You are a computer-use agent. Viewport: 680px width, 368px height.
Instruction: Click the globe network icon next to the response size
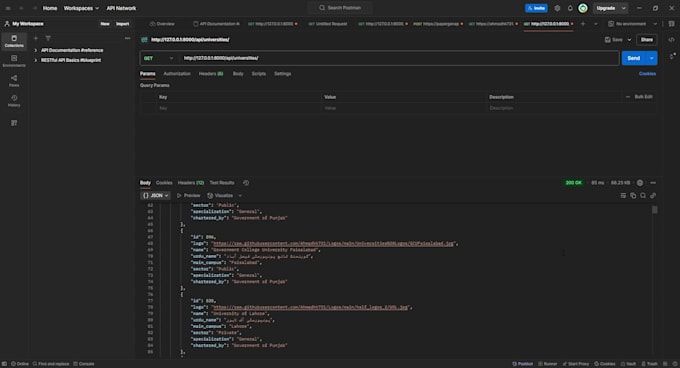(x=640, y=183)
